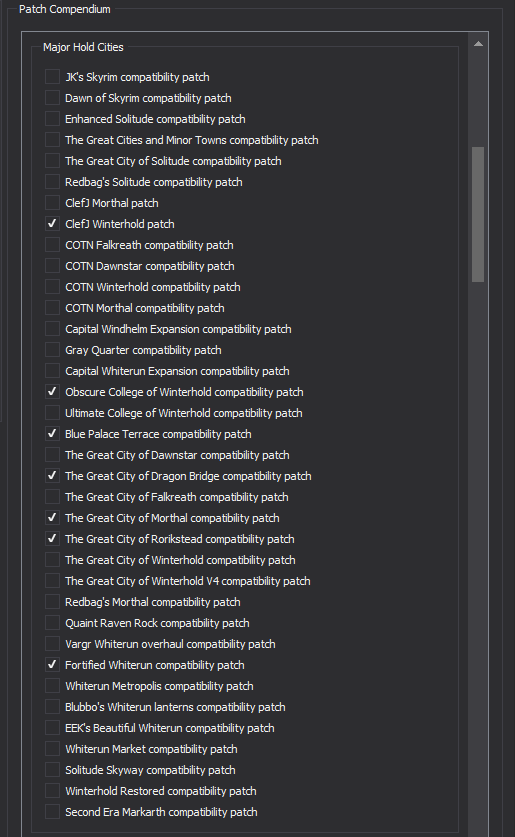The width and height of the screenshot is (515, 837).
Task: Disable Obscure College of Winterhold patch
Action: [x=52, y=392]
